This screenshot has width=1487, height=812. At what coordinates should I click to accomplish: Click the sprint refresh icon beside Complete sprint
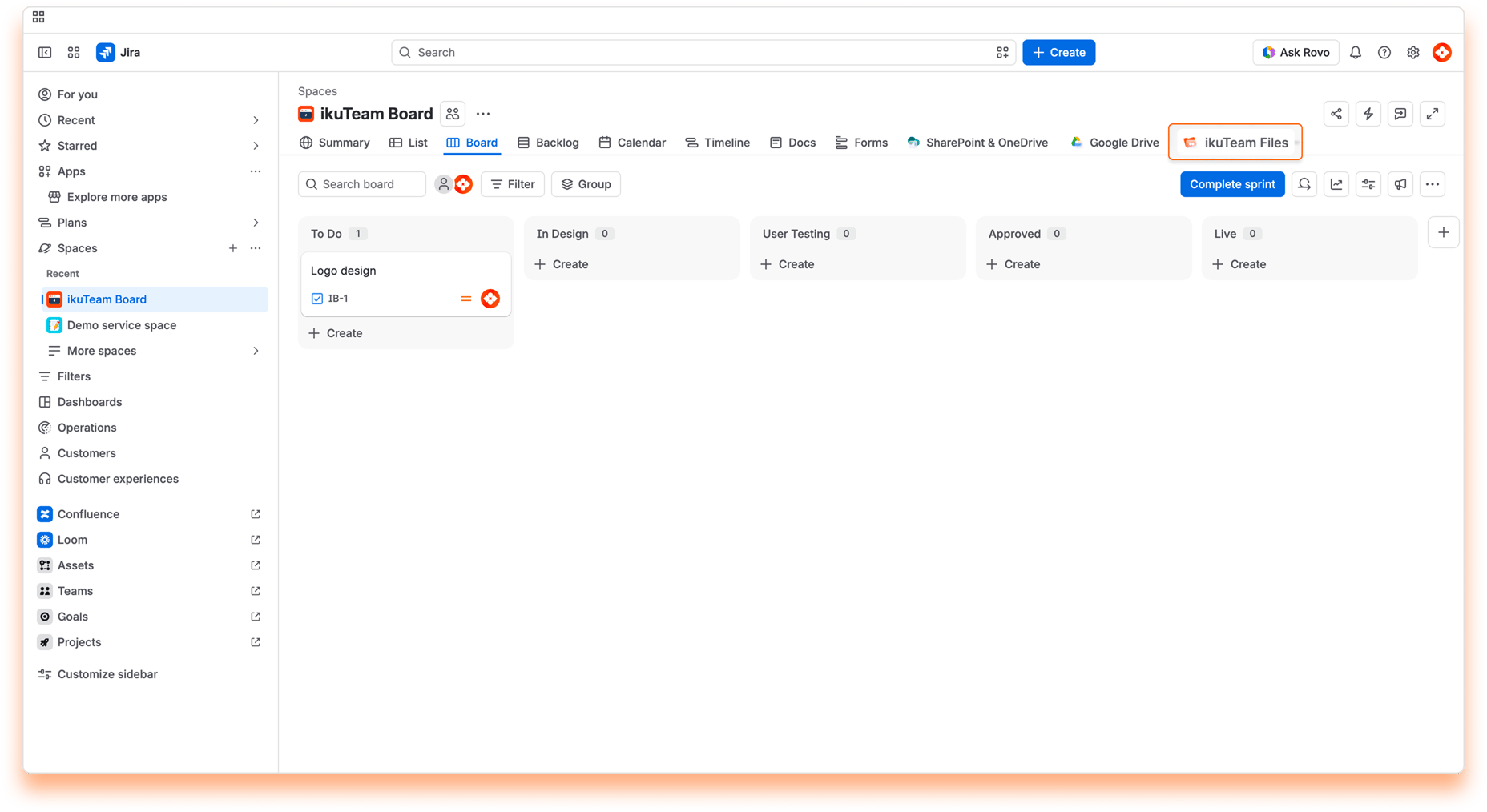1304,184
